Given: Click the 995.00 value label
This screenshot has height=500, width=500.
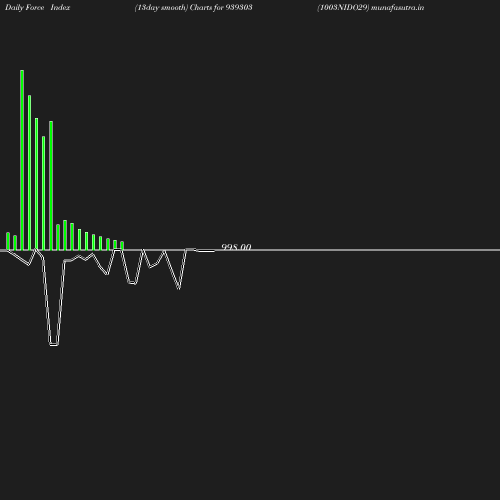Looking at the screenshot, I should click(236, 247).
